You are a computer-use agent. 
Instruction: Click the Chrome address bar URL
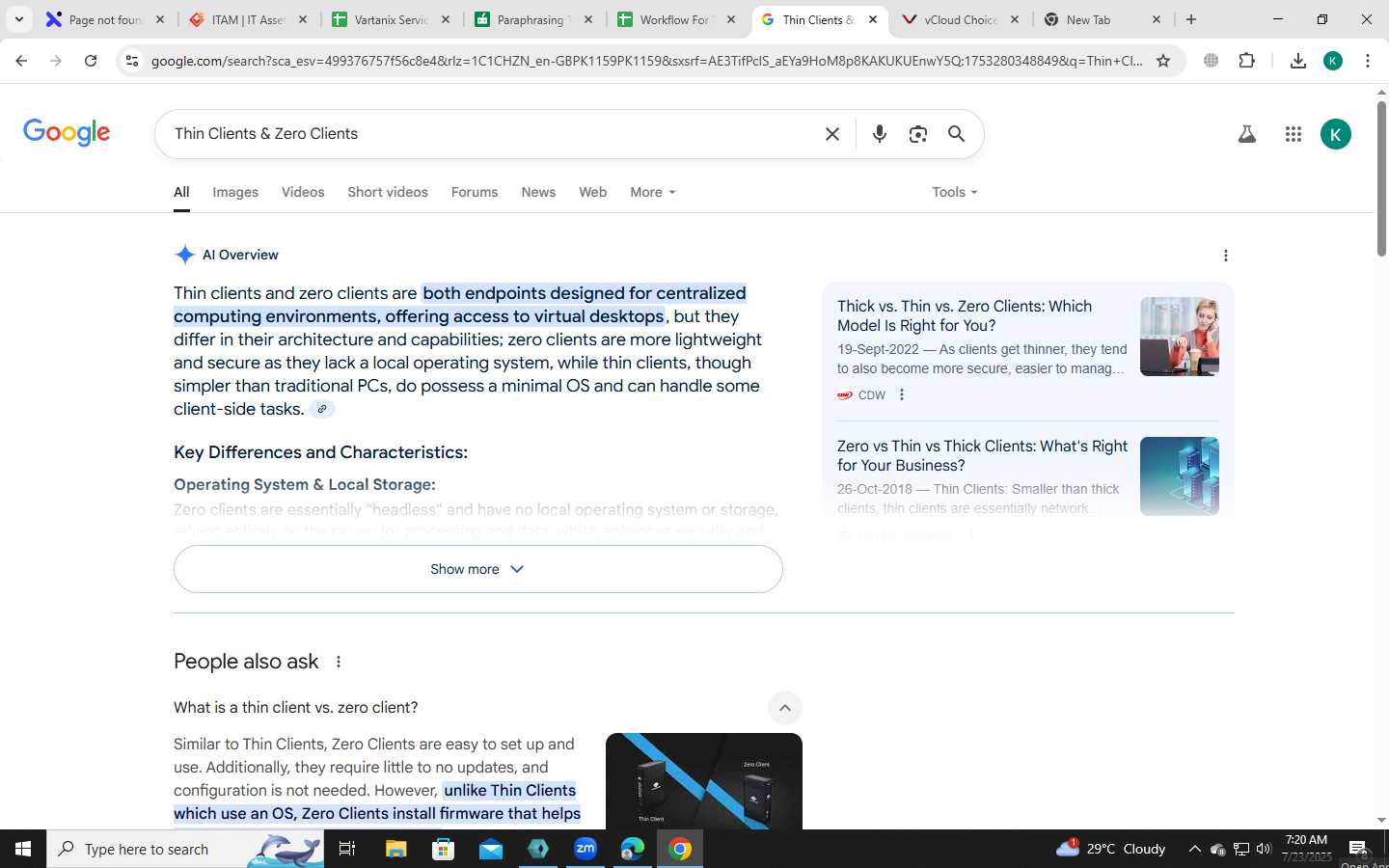click(x=646, y=61)
